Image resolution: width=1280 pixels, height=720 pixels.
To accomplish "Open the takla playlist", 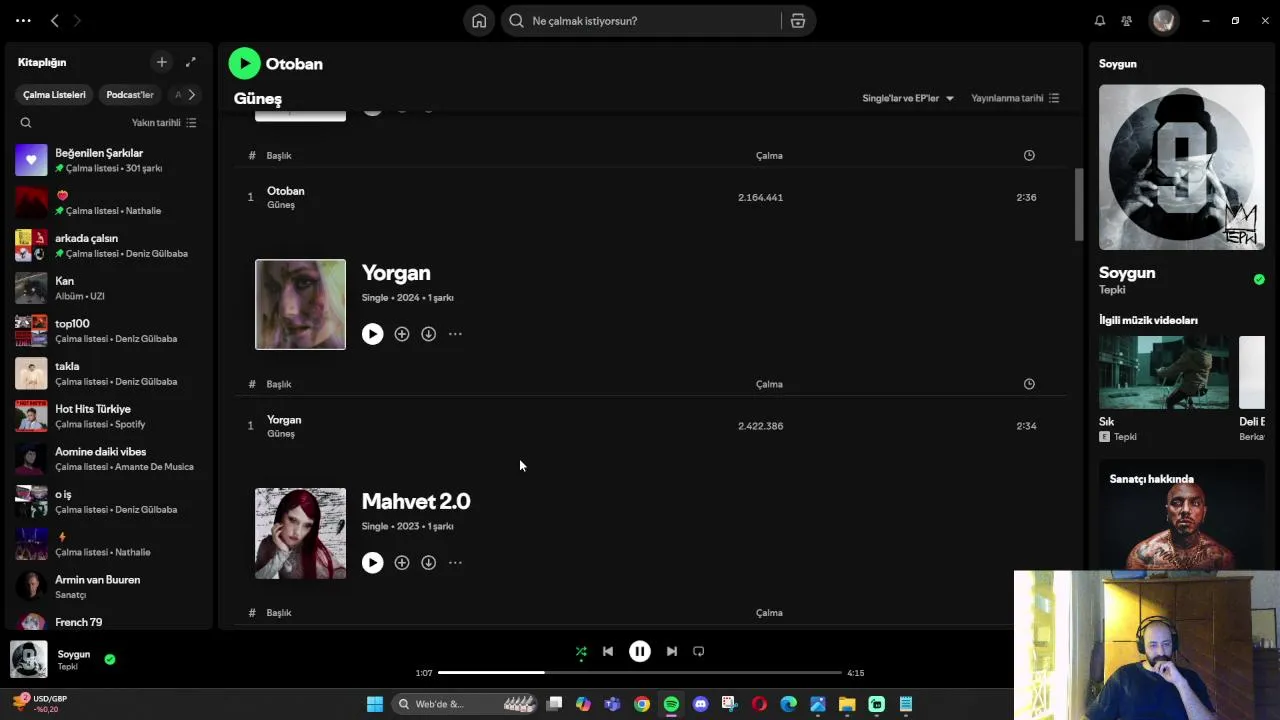I will 109,373.
